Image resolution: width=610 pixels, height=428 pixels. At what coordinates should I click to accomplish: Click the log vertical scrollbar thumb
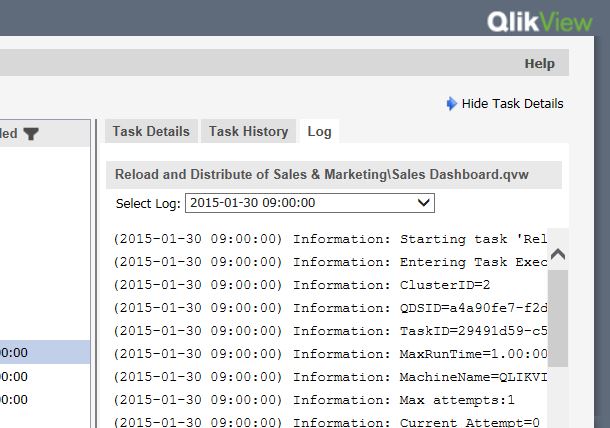[558, 318]
